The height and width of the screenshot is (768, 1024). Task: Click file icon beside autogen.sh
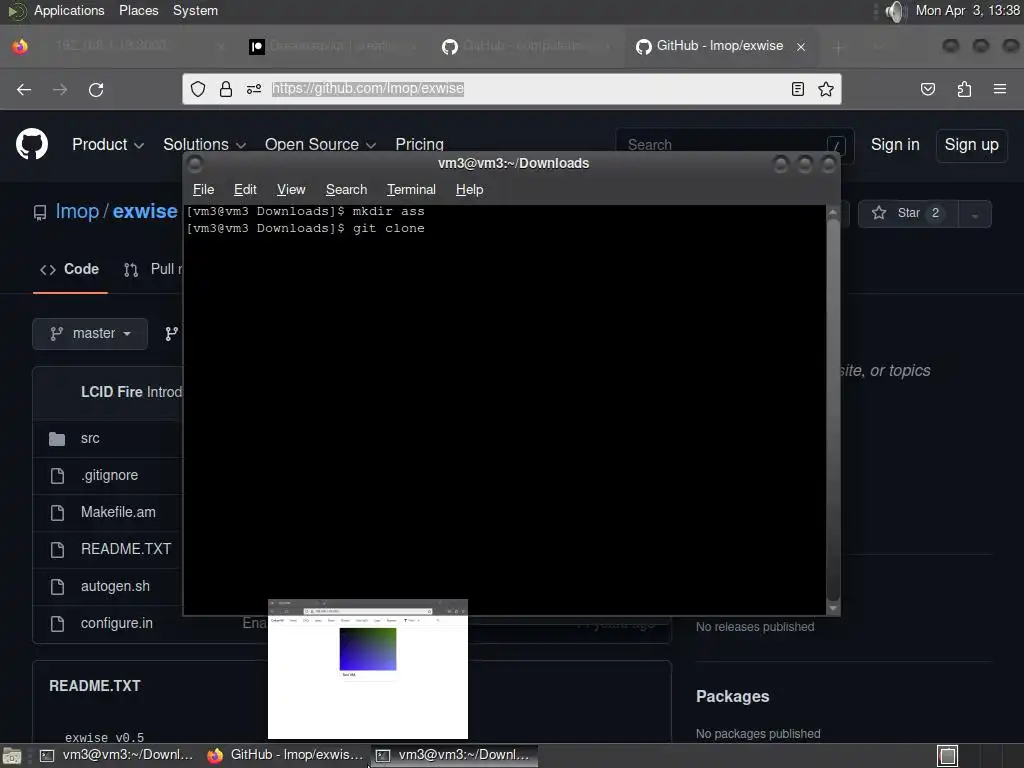(57, 586)
